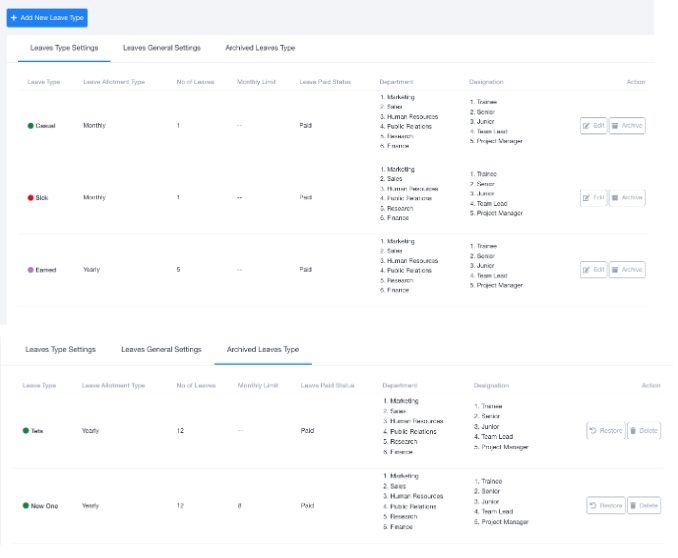The height and width of the screenshot is (558, 678).
Task: Edit the Earned leave type
Action: tap(593, 270)
